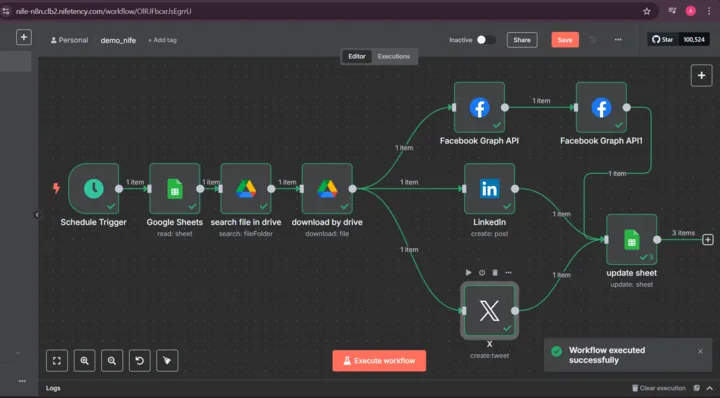Open the workflow three-dots options menu
Image resolution: width=720 pixels, height=398 pixels.
pyautogui.click(x=618, y=40)
